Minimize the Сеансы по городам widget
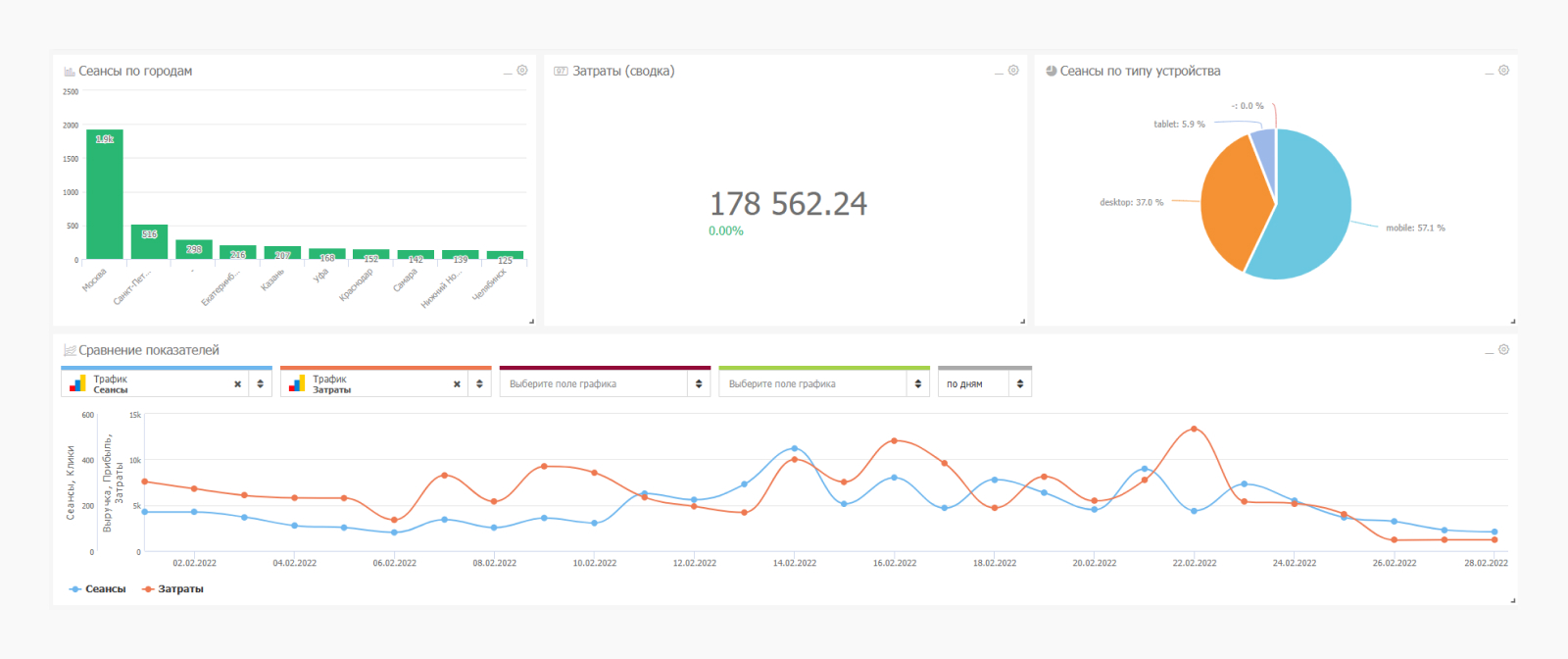 (x=508, y=73)
